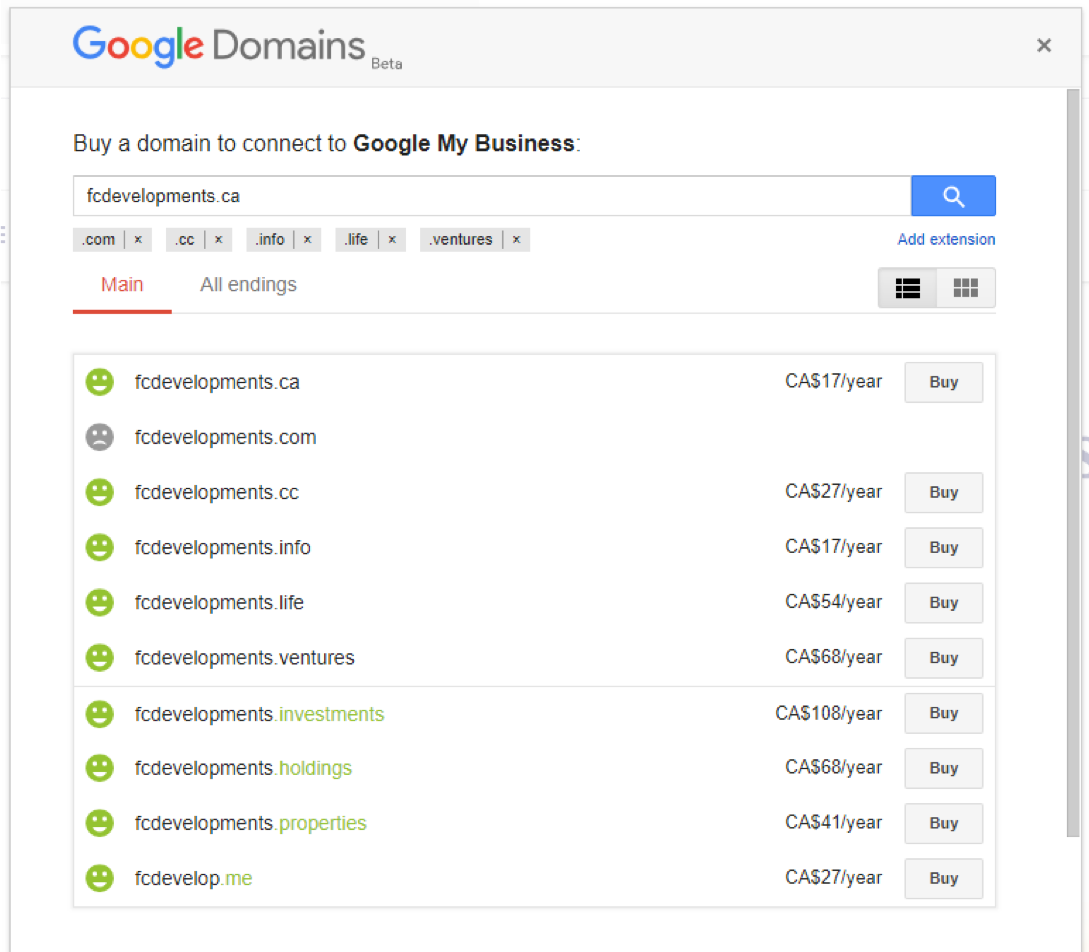Remove the .life extension chip
The image size is (1089, 952).
coord(392,240)
